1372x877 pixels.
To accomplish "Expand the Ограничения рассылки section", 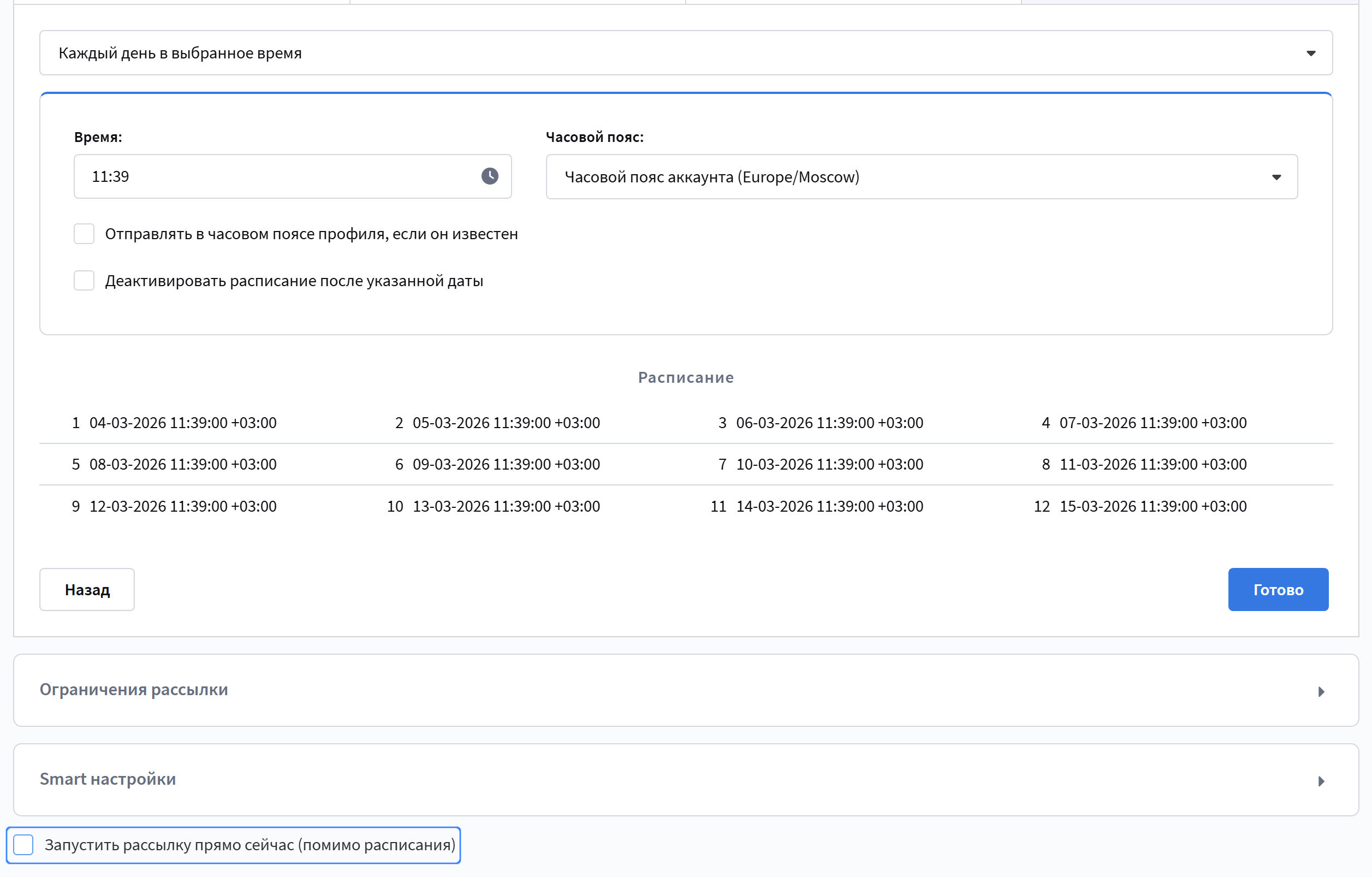I will point(134,690).
